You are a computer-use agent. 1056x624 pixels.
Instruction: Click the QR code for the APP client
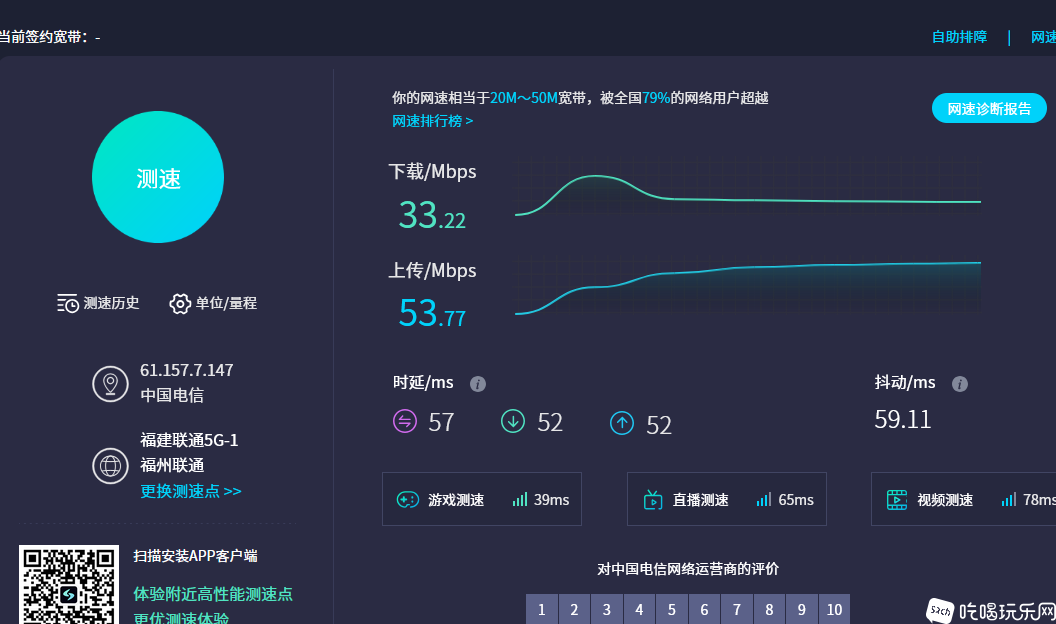(x=69, y=584)
